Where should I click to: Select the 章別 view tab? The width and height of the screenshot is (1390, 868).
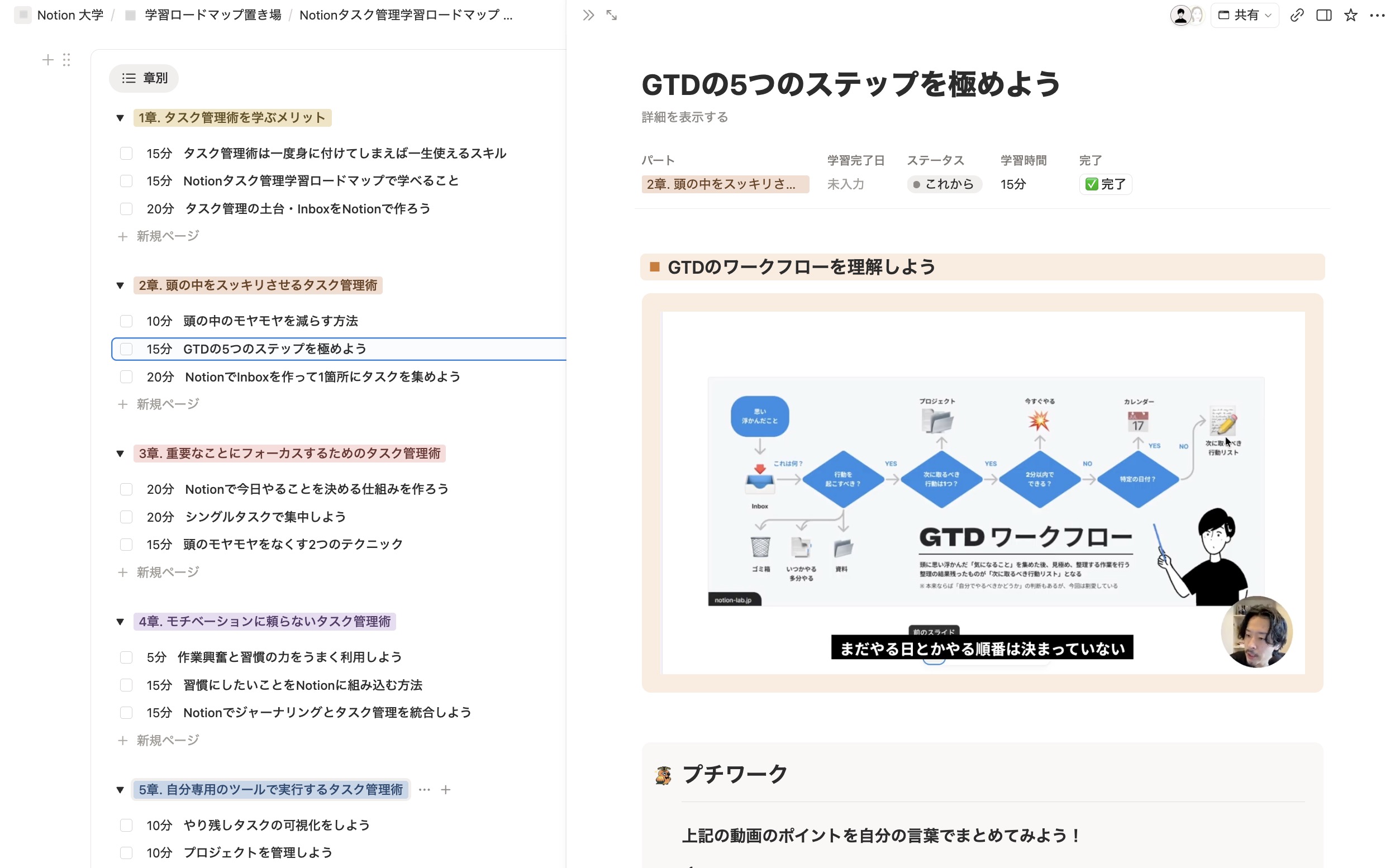pyautogui.click(x=144, y=78)
